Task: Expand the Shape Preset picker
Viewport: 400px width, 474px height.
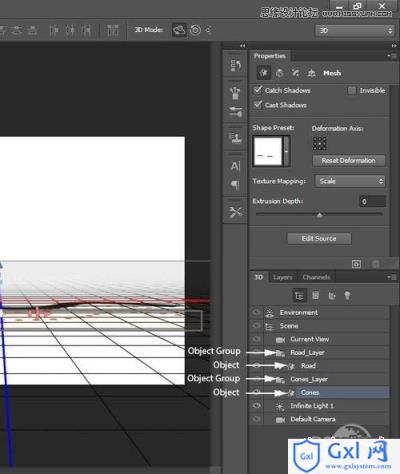Action: pyautogui.click(x=286, y=151)
